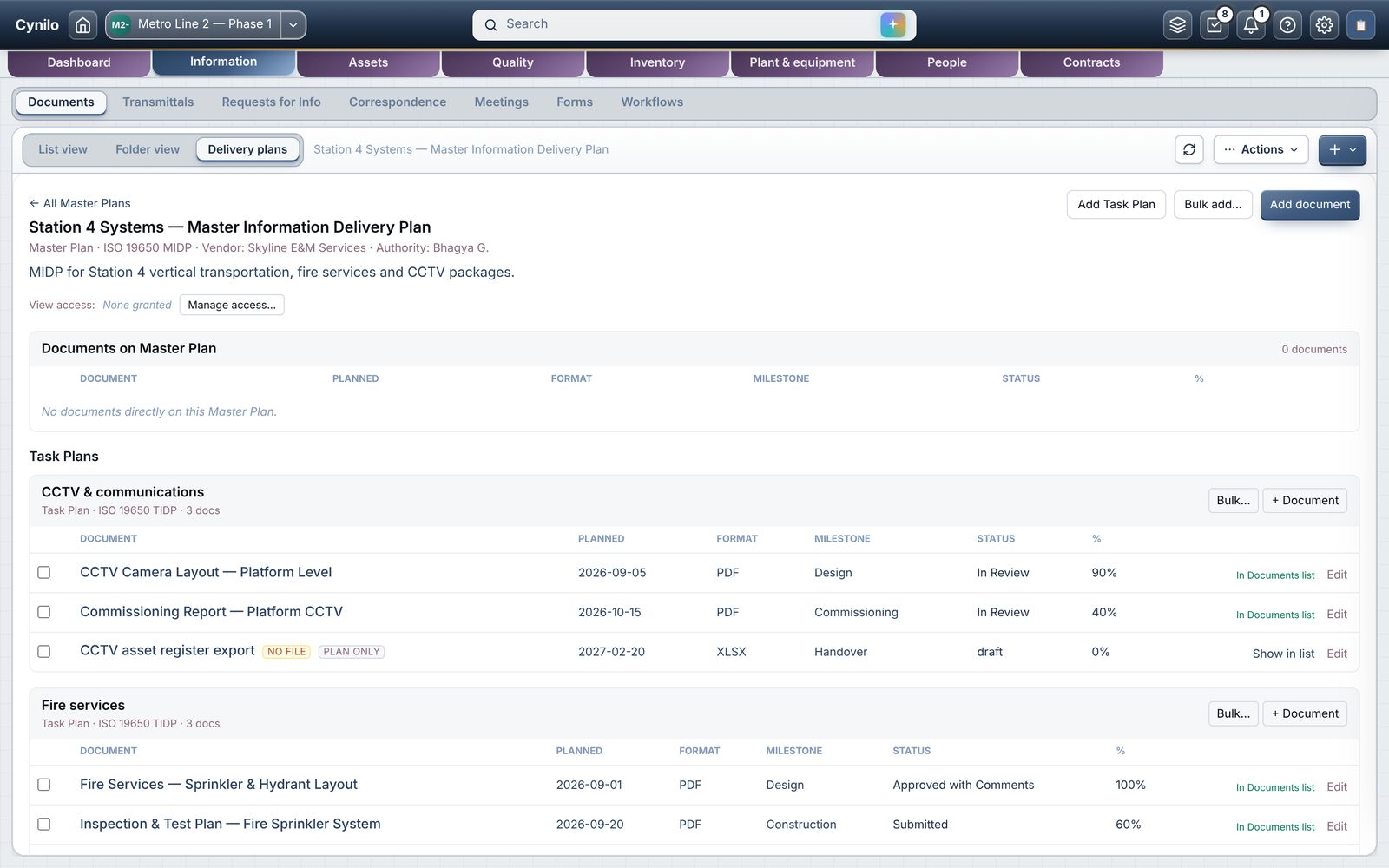Screen dimensions: 1389x868
Task: Tick Inspection & Test Plan row checkbox
Action: click(x=44, y=825)
